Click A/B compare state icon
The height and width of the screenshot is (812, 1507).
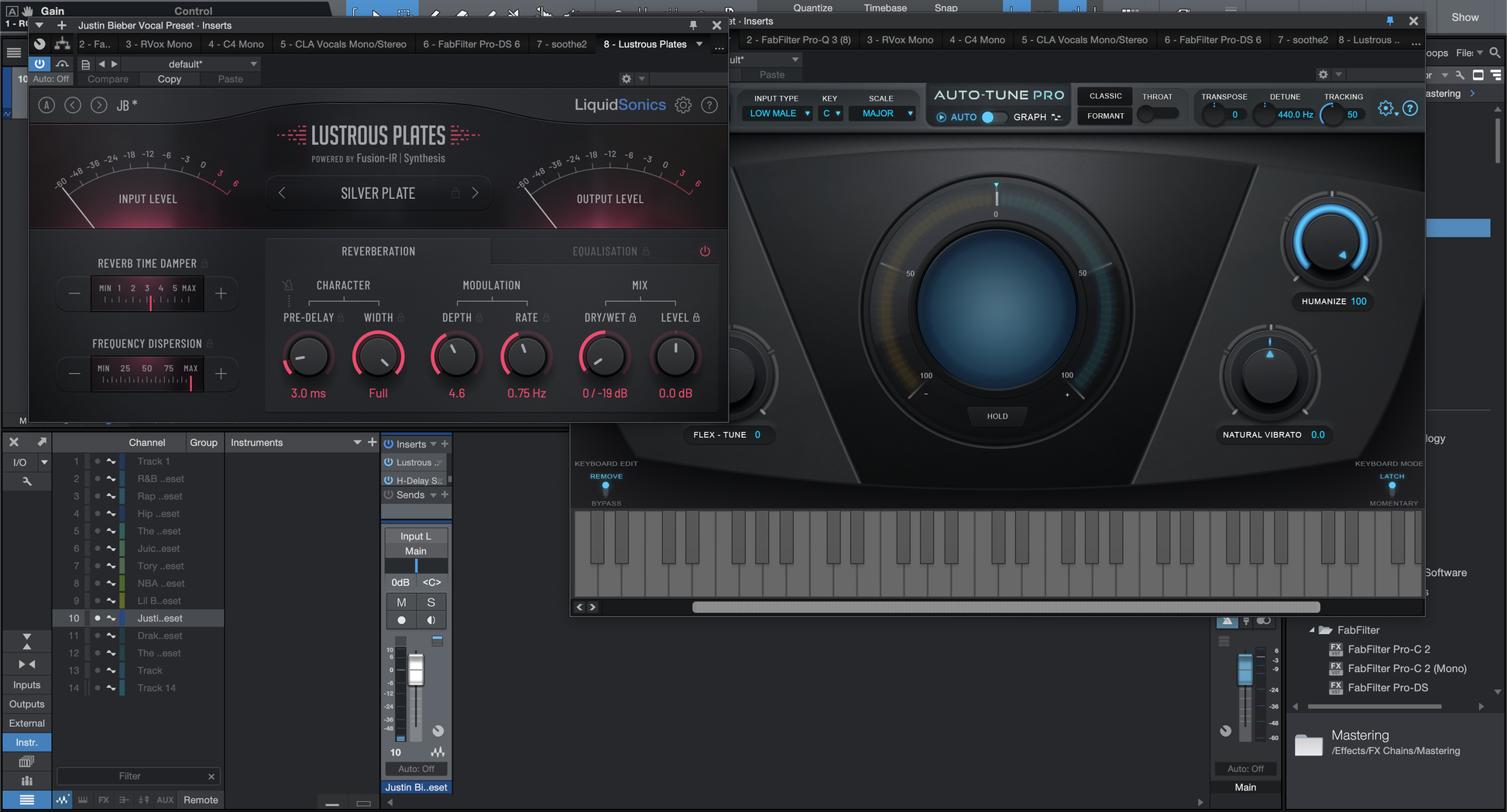pos(46,105)
